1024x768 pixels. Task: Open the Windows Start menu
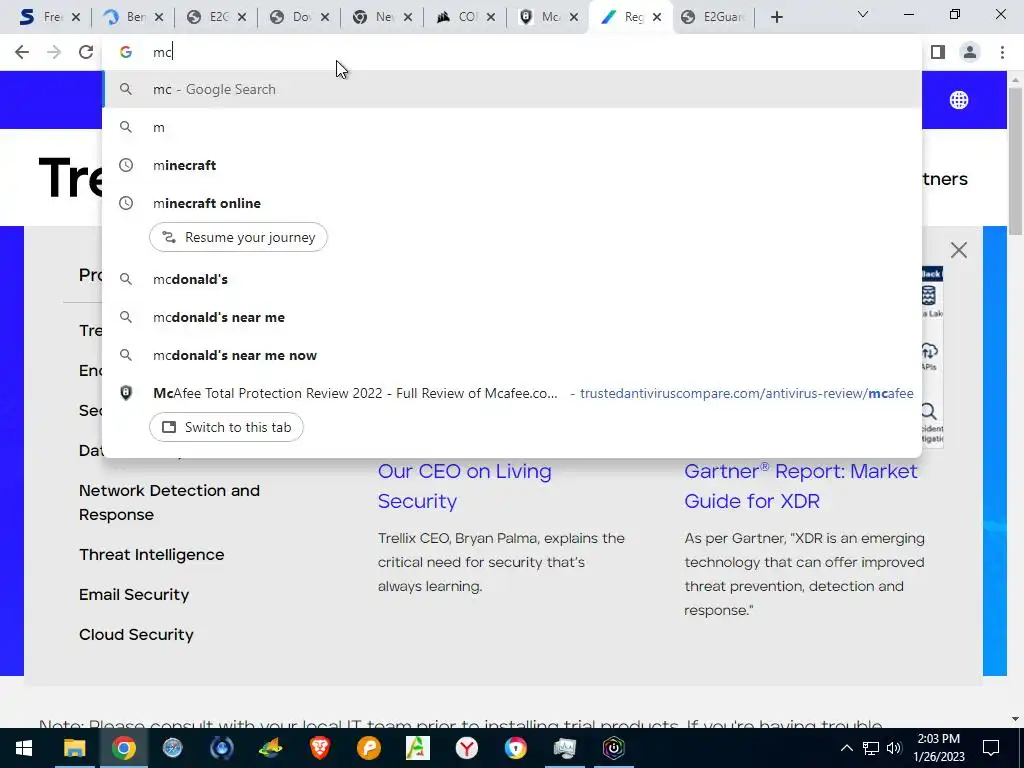[24, 748]
